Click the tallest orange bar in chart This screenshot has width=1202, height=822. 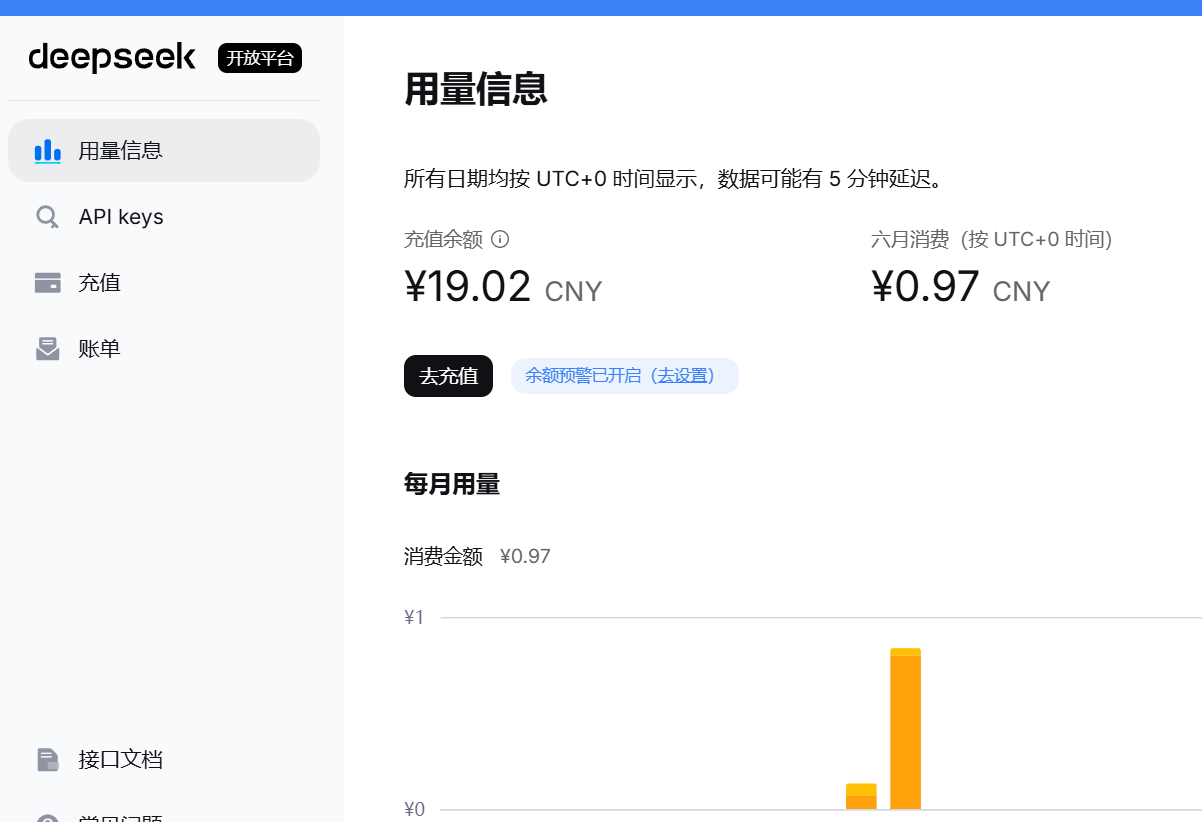coord(905,729)
